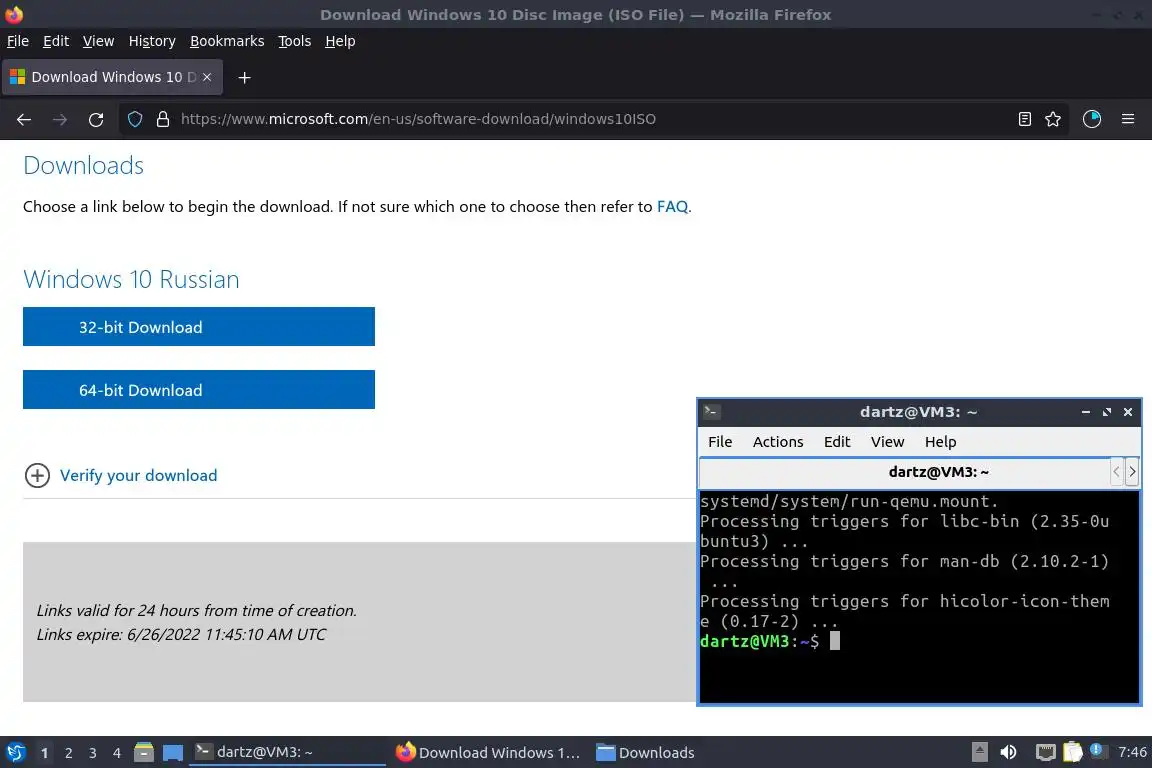Open terminal Actions menu
The image size is (1152, 768).
[x=778, y=442]
